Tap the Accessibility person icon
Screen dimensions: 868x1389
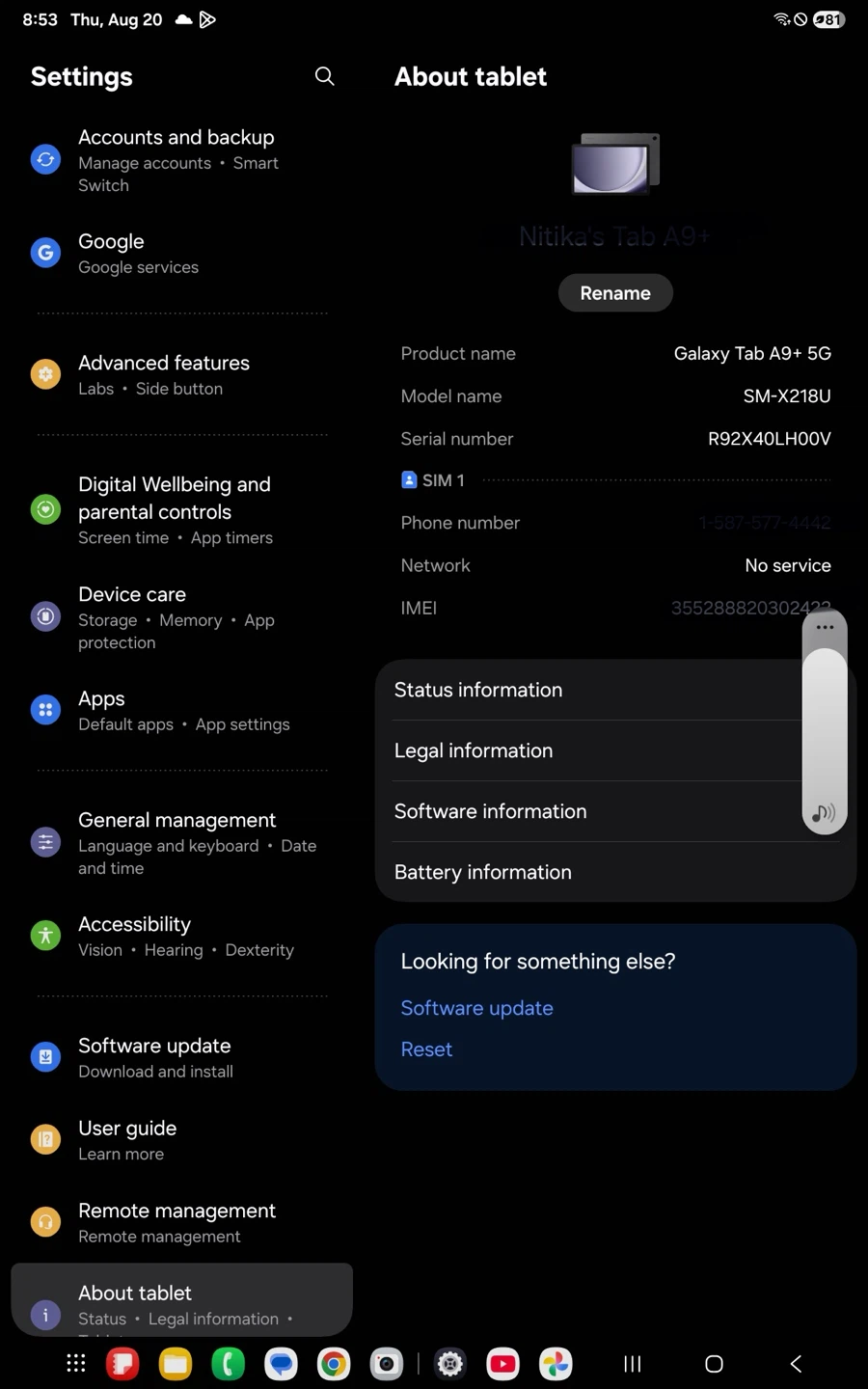[x=45, y=935]
